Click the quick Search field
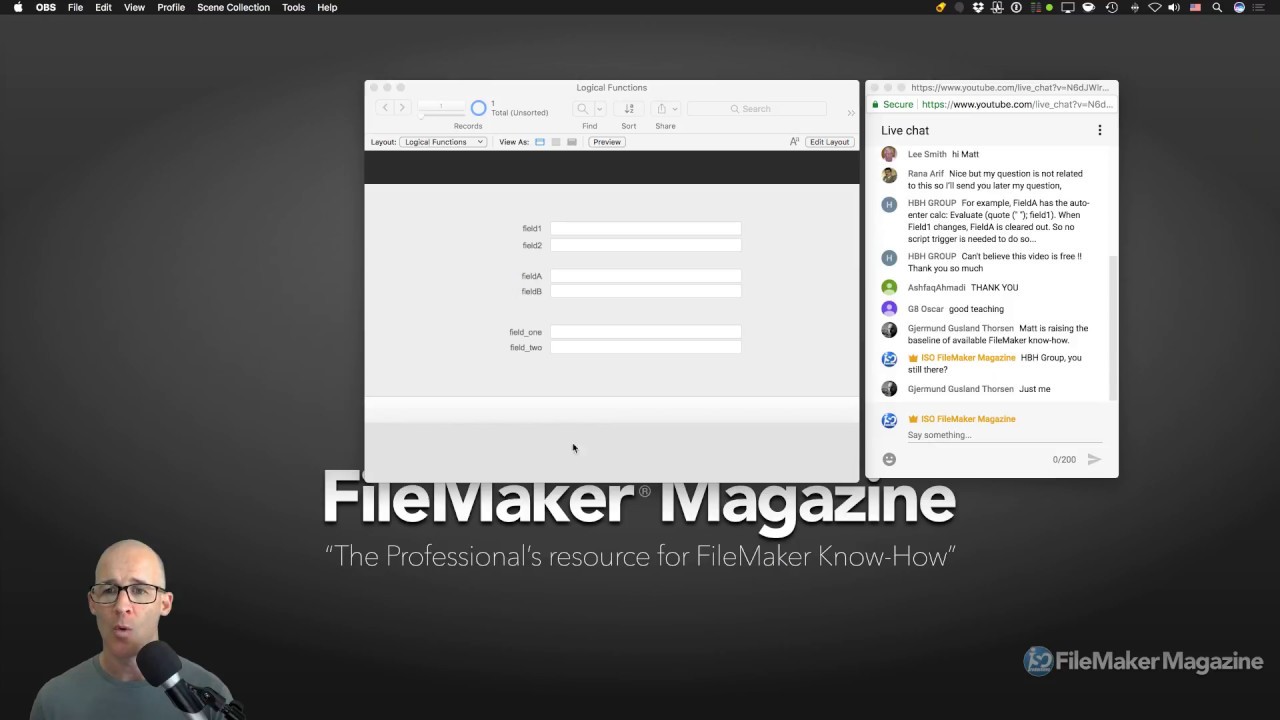Viewport: 1280px width, 720px height. [x=757, y=109]
